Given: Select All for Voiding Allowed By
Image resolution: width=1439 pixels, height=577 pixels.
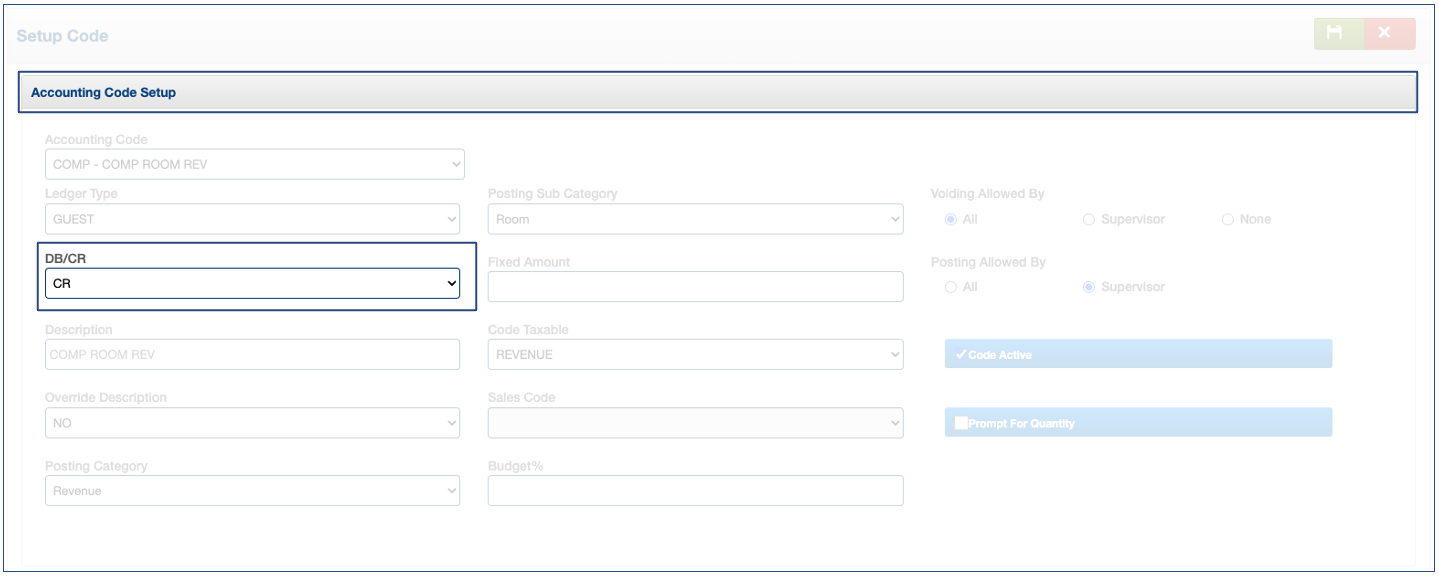Looking at the screenshot, I should tap(951, 220).
